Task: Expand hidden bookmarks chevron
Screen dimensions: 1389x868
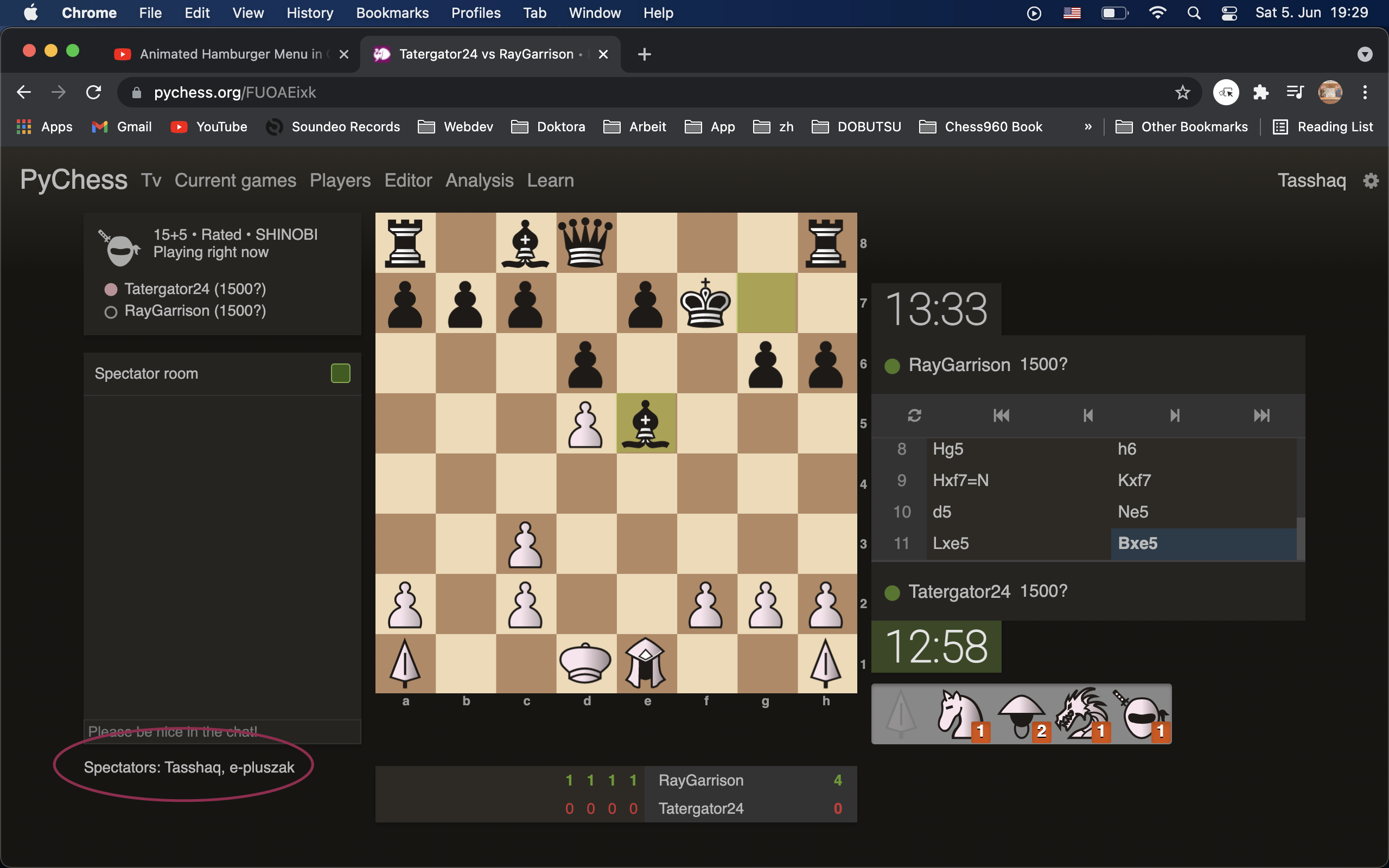Action: [1088, 127]
